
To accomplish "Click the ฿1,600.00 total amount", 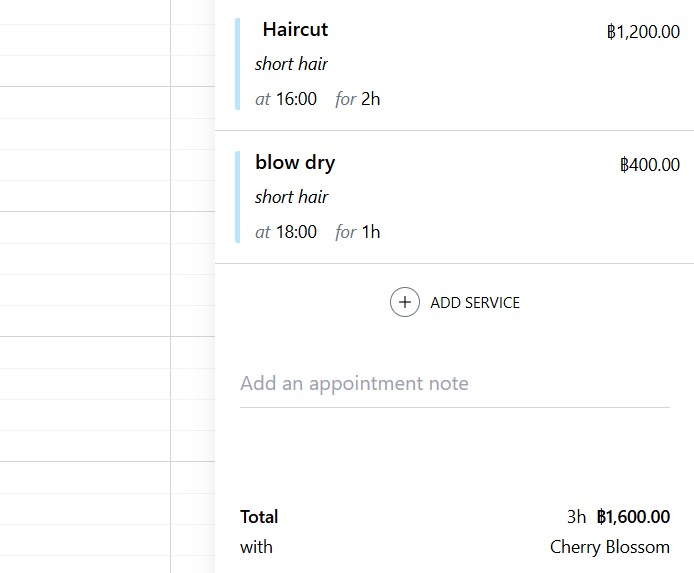I will point(633,517).
